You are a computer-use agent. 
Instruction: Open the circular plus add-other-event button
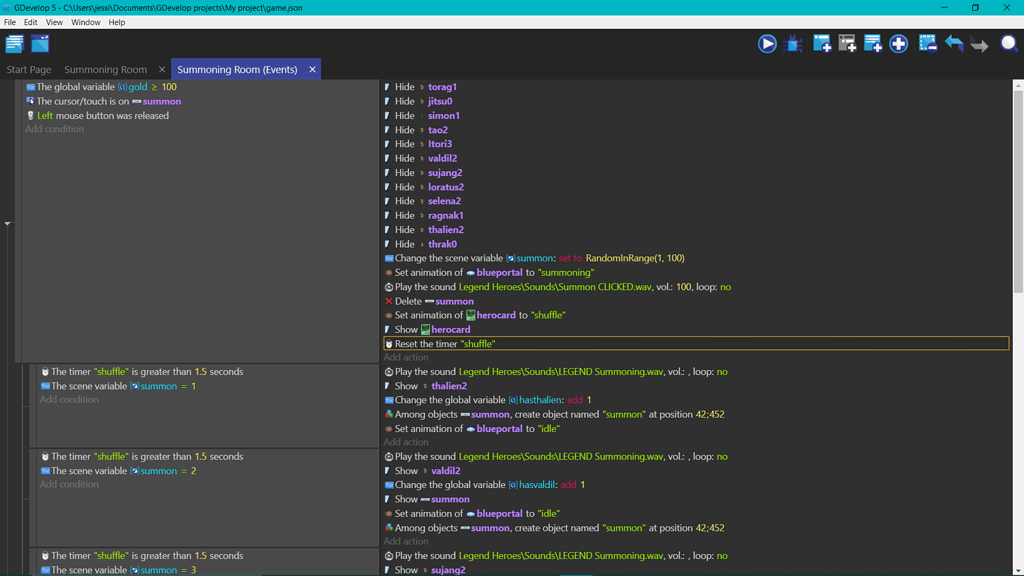[x=899, y=43]
